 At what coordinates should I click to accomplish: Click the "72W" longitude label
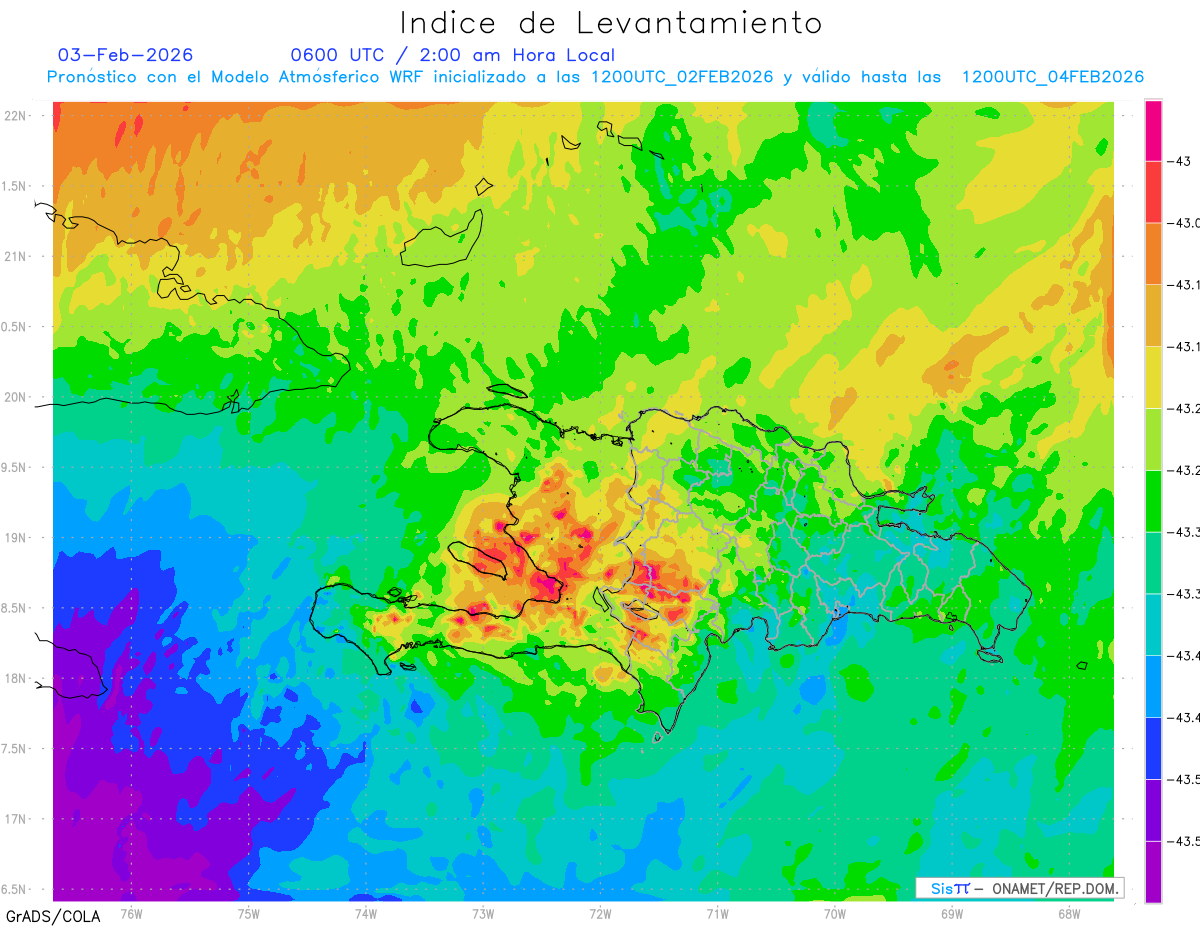[600, 913]
